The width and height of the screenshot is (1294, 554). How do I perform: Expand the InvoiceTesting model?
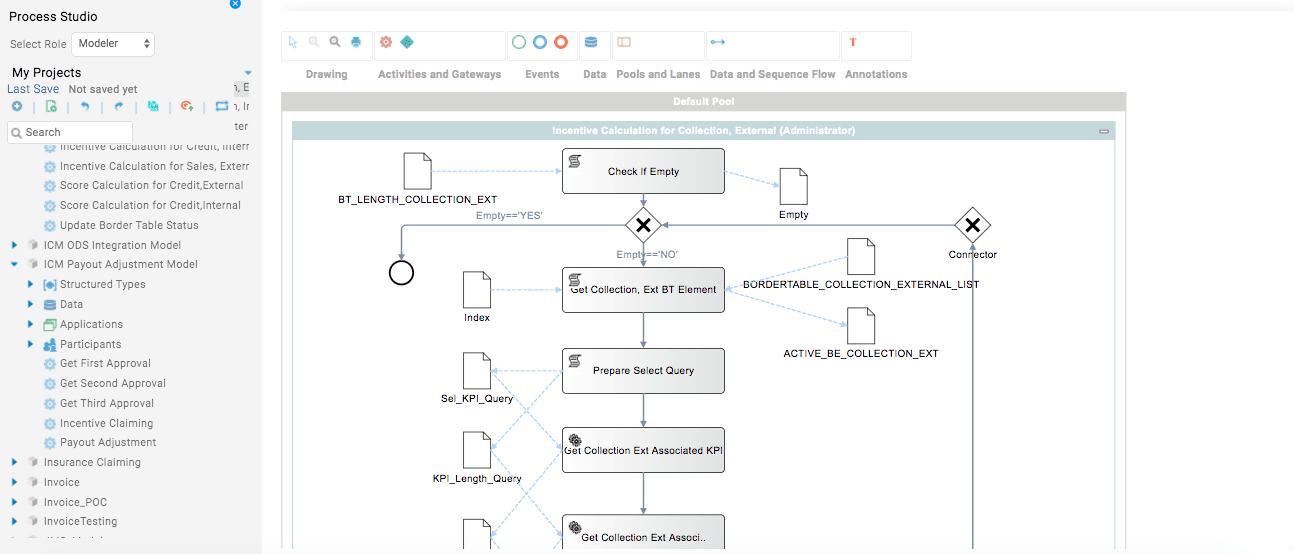tap(14, 521)
